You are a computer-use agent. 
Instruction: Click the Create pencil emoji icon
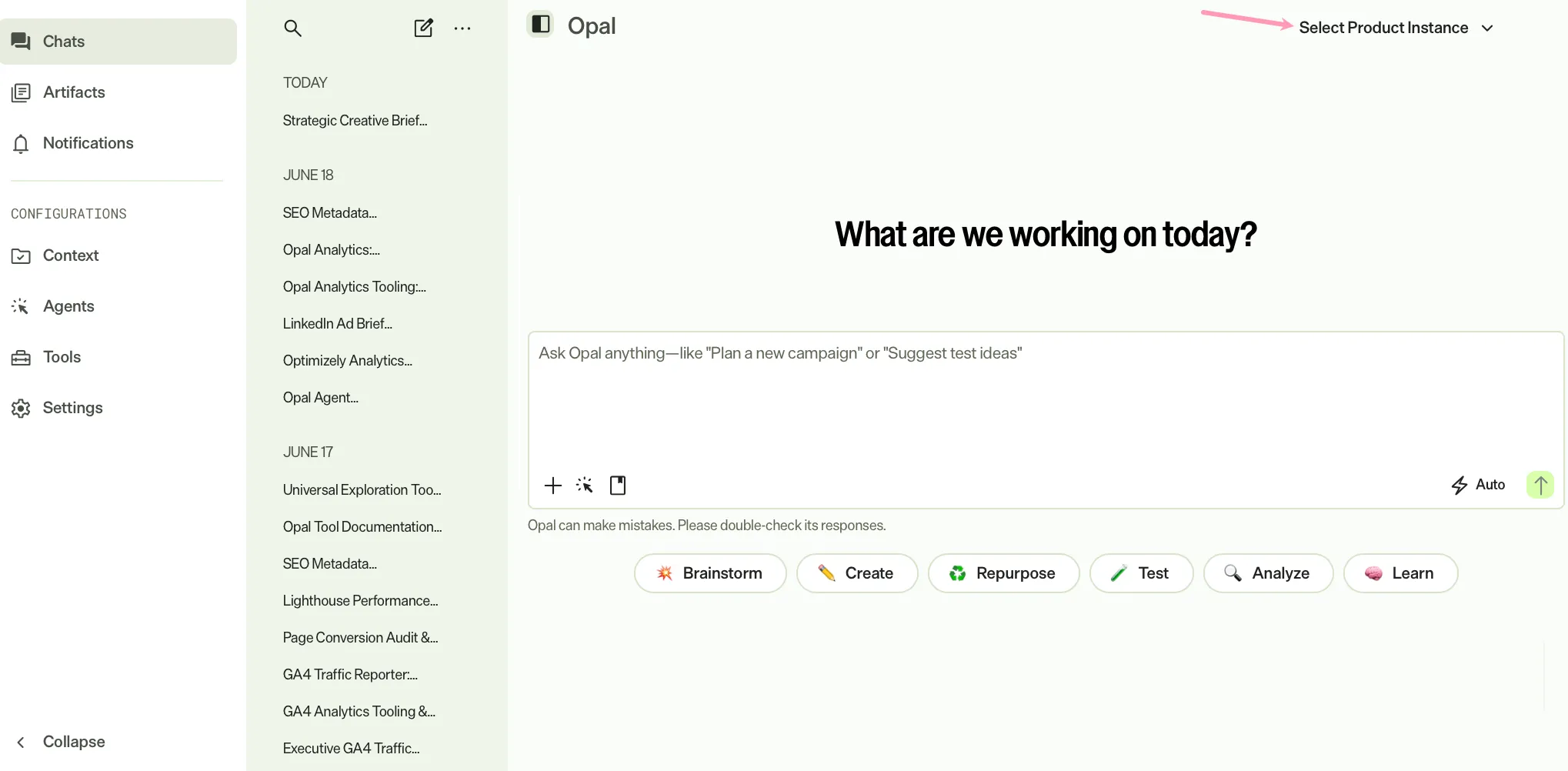(827, 573)
